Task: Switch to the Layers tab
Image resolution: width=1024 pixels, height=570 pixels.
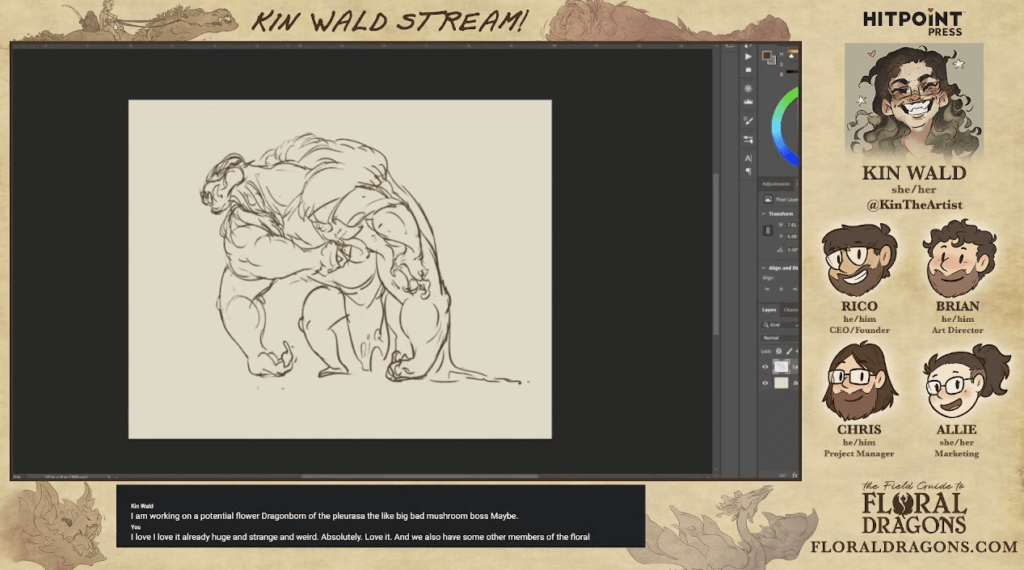Action: (x=770, y=310)
